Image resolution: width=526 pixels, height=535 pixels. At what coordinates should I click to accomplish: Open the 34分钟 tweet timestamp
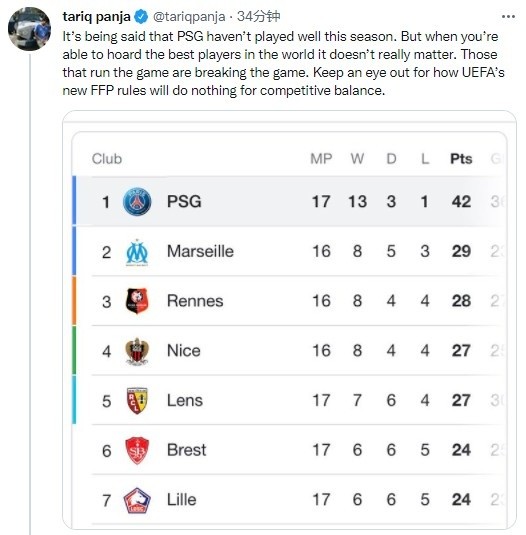tap(259, 16)
